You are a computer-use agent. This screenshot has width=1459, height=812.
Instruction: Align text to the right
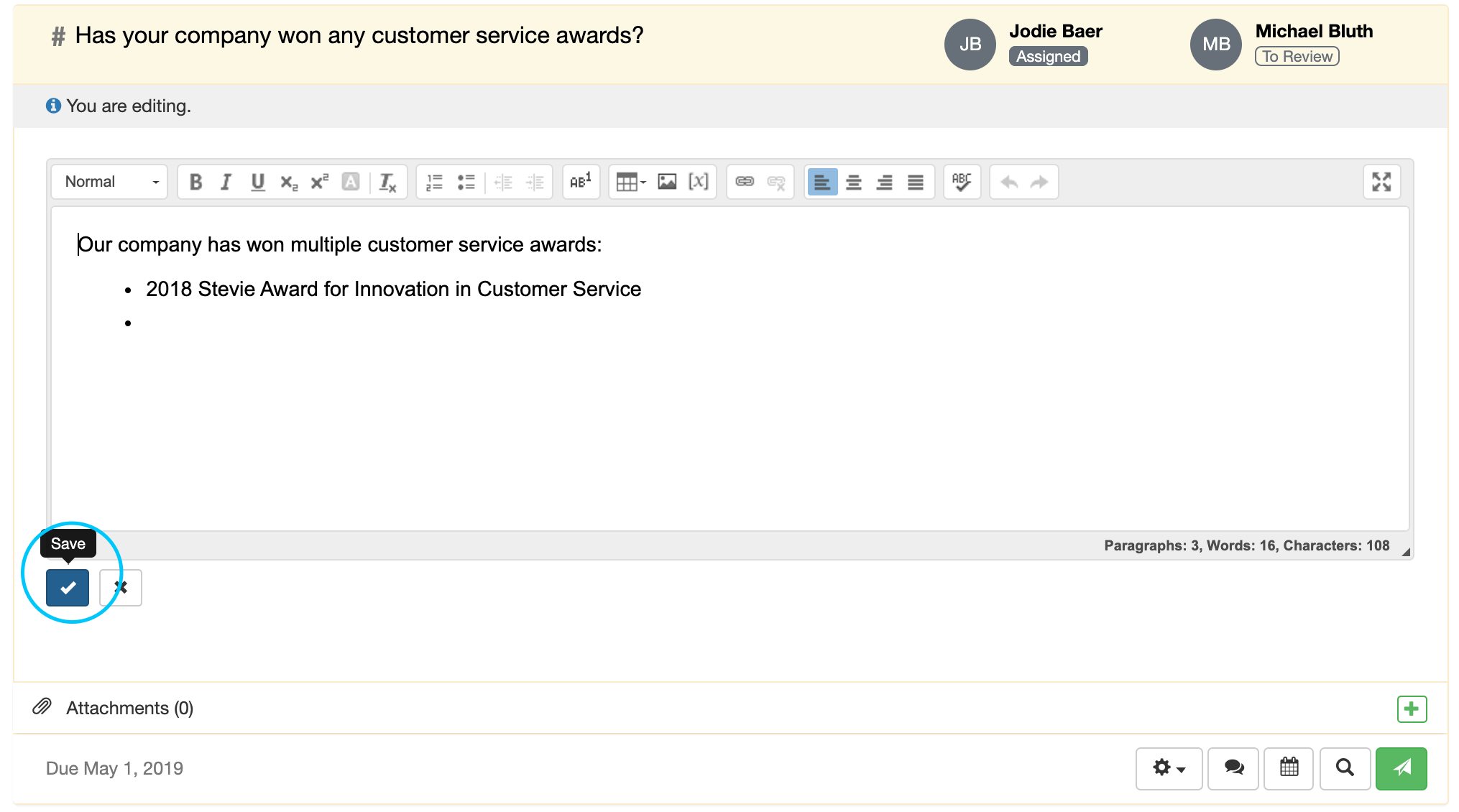click(x=884, y=182)
